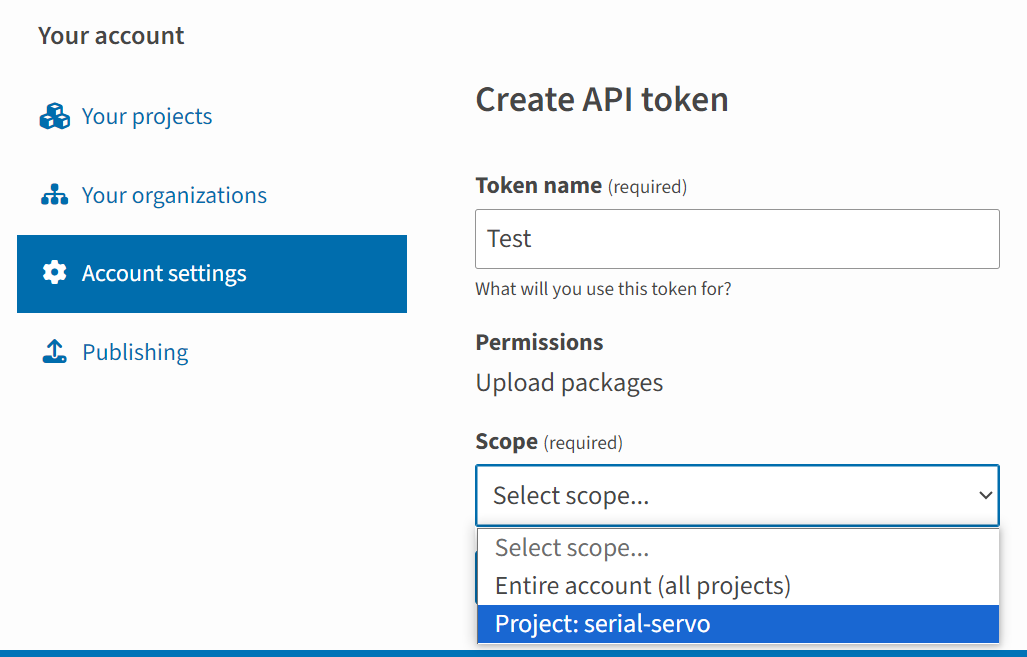Go to Account settings page
The height and width of the screenshot is (657, 1027).
pyautogui.click(x=212, y=274)
